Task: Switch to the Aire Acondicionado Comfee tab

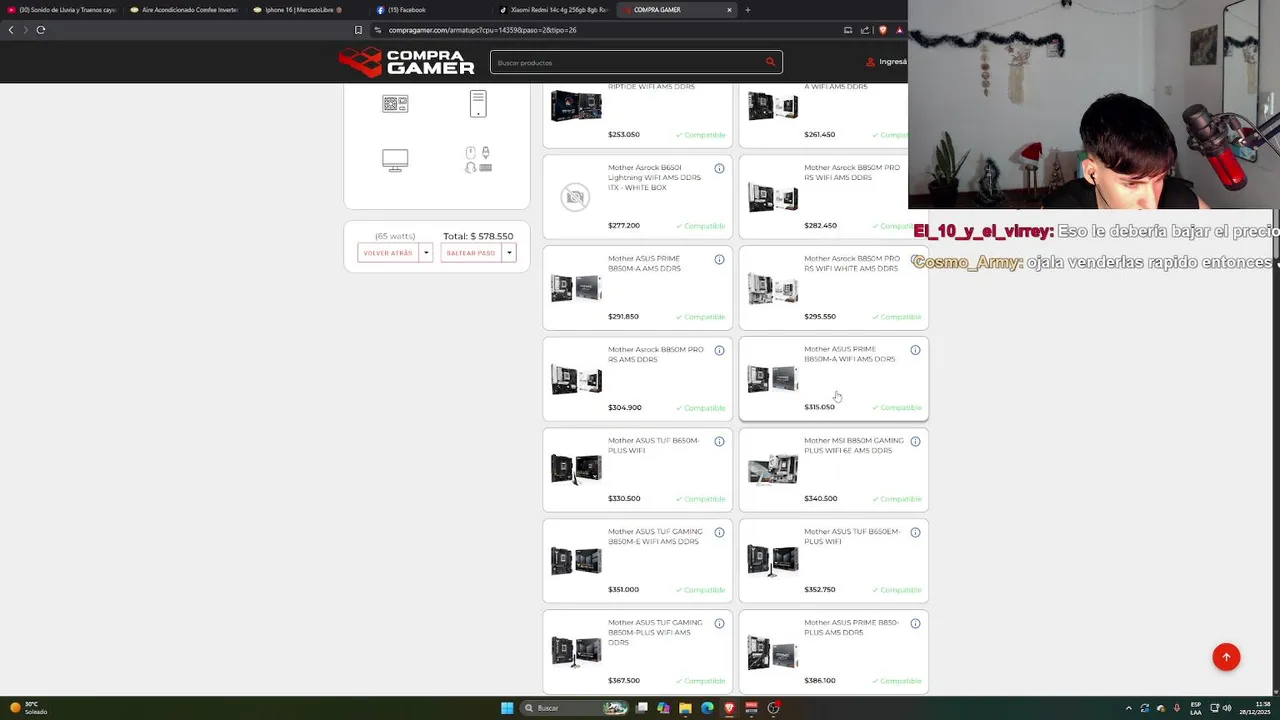Action: click(185, 10)
